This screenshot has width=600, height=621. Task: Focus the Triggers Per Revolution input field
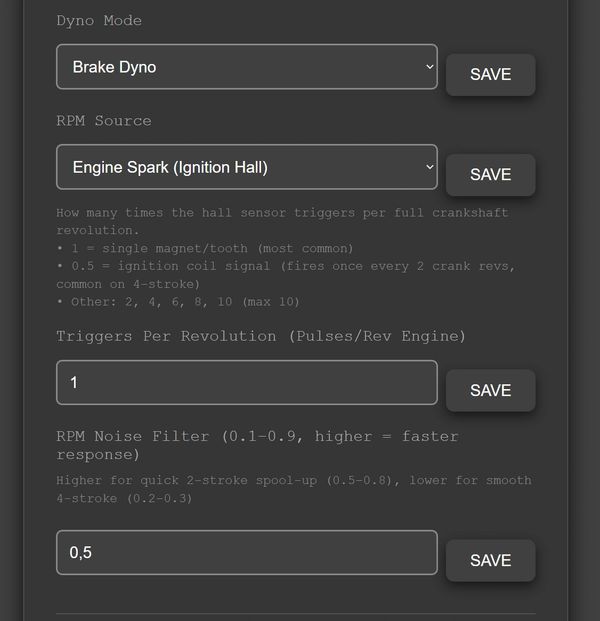[x=246, y=383]
